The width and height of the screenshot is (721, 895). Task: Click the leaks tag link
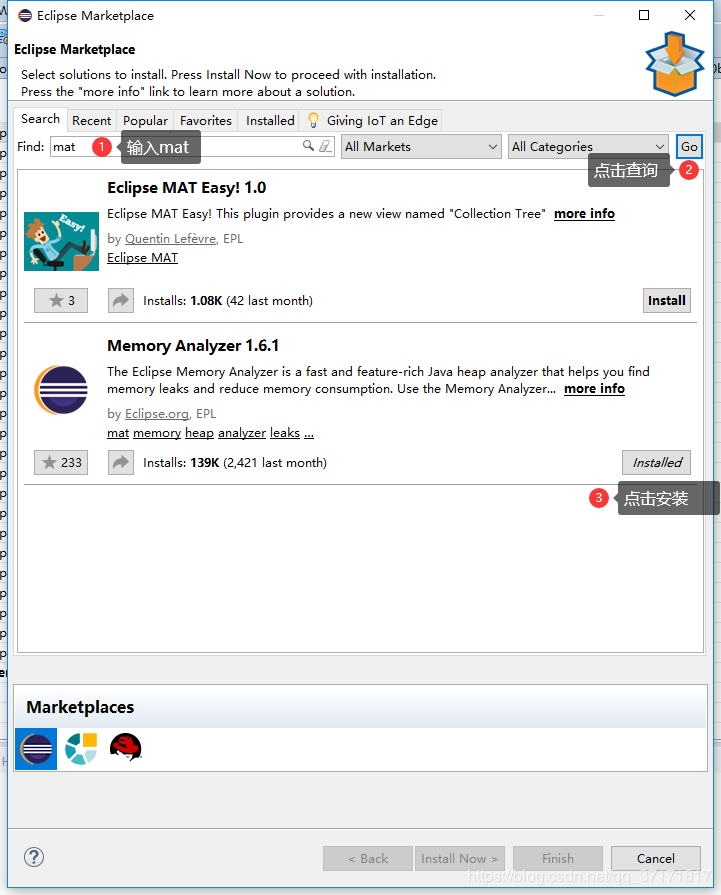coord(285,433)
